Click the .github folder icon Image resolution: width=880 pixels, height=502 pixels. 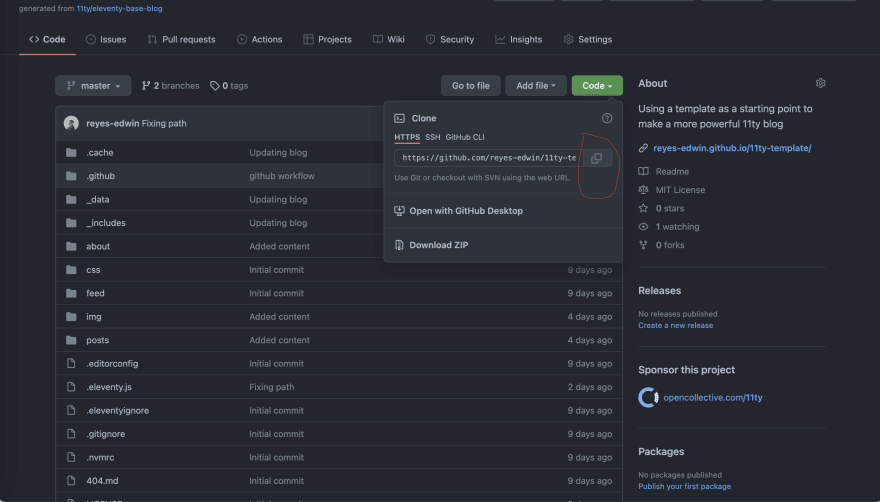pyautogui.click(x=71, y=176)
